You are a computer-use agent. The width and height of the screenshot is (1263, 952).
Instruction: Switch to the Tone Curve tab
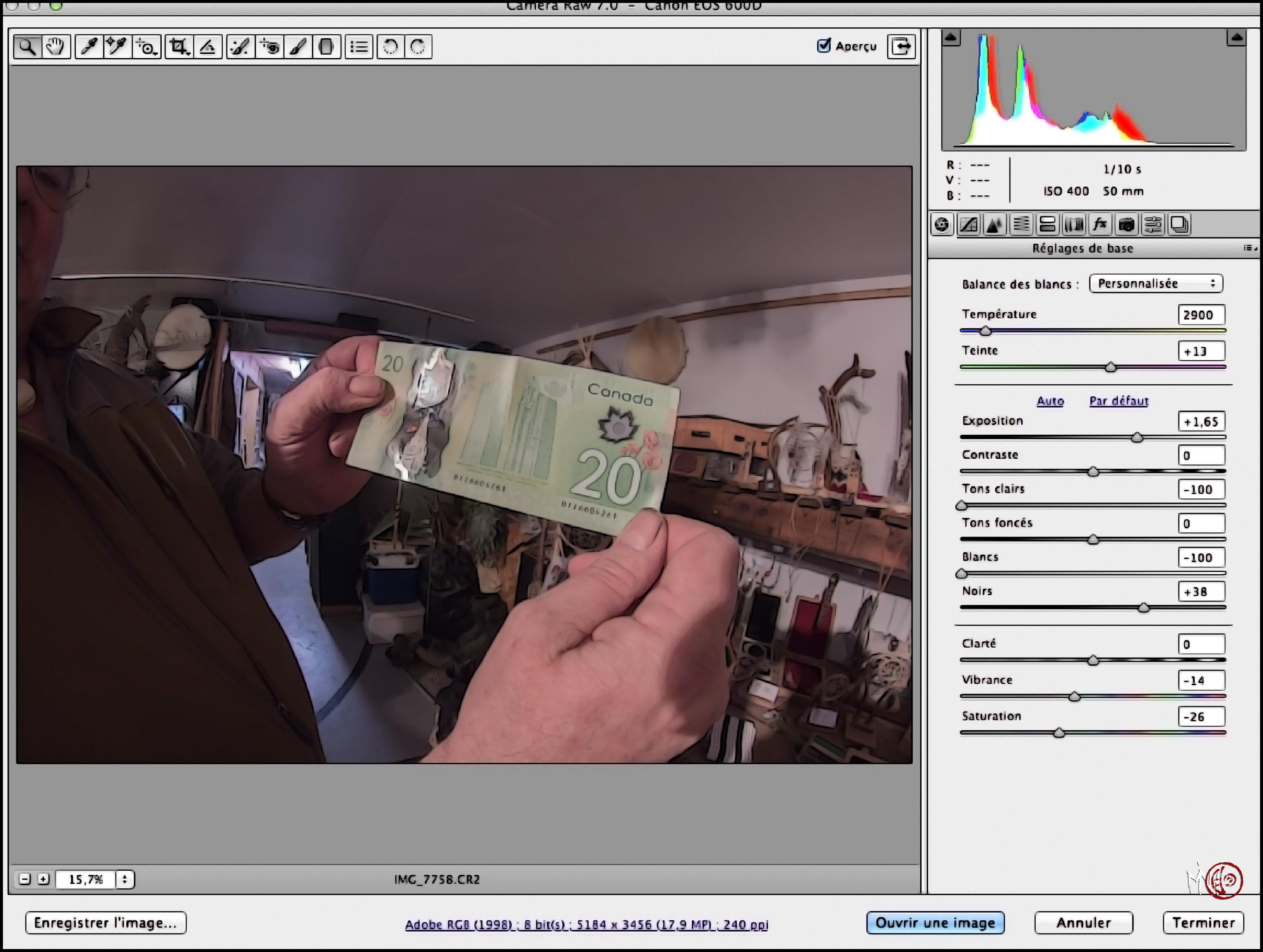click(968, 224)
